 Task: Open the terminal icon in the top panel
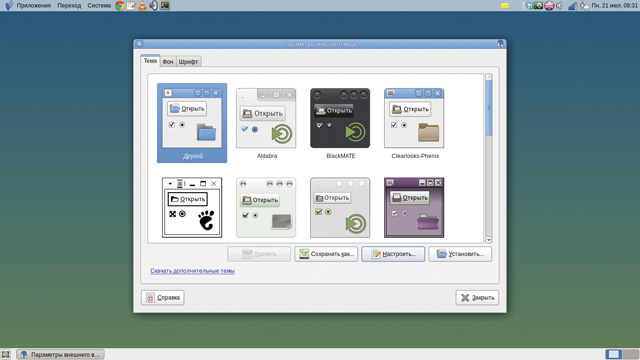[165, 5]
